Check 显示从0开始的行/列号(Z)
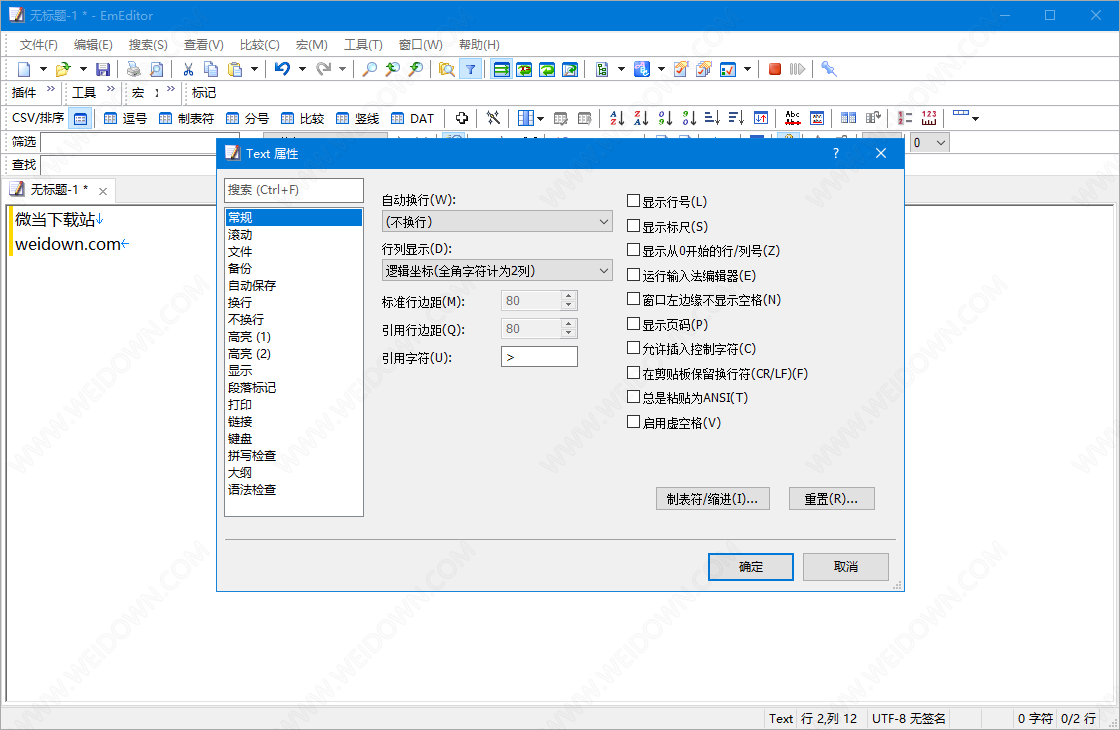 634,250
